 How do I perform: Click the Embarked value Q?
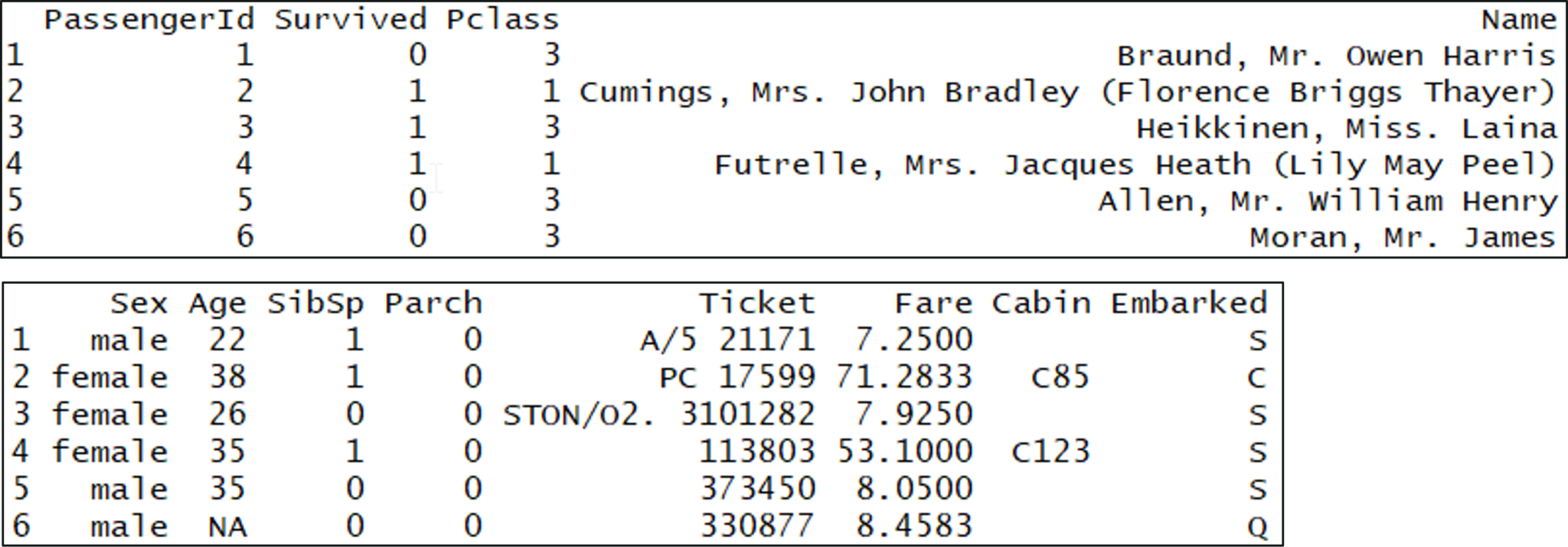1257,527
